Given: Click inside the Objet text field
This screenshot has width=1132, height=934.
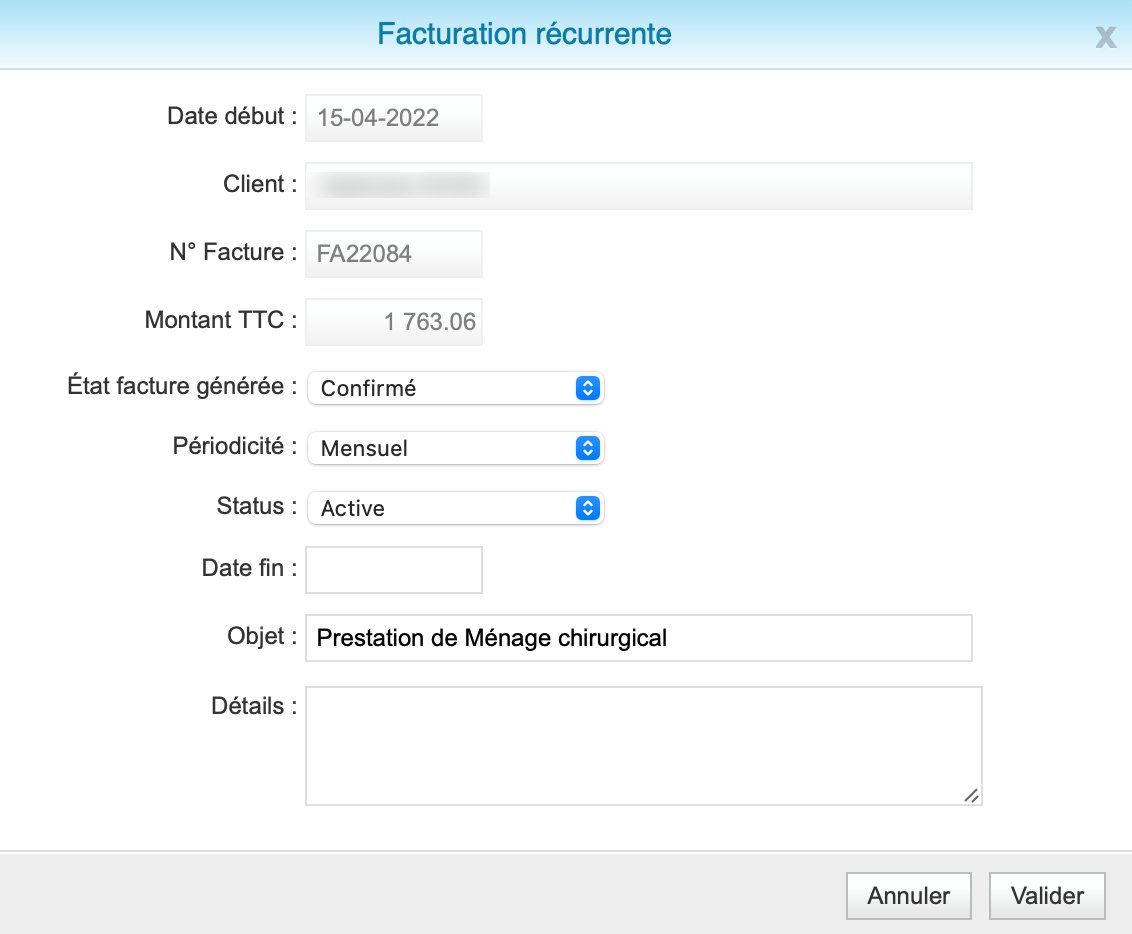Looking at the screenshot, I should coord(639,638).
